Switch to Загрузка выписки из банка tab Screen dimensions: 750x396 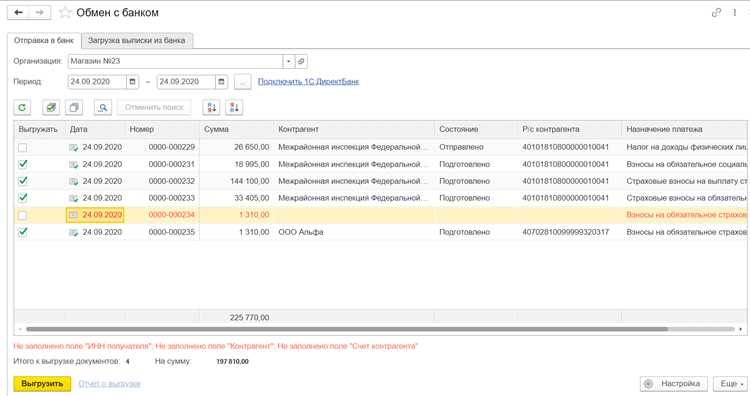(x=137, y=41)
